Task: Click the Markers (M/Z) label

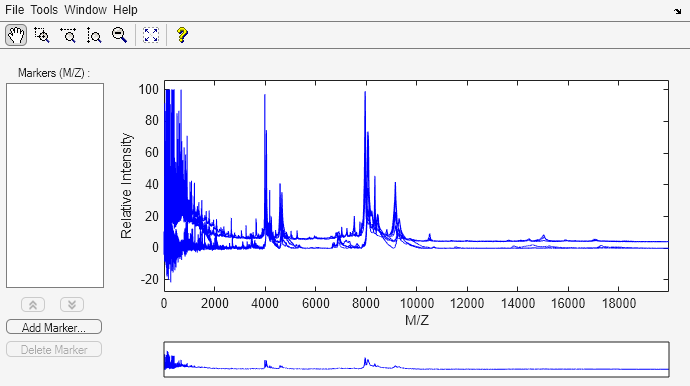Action: 54,73
